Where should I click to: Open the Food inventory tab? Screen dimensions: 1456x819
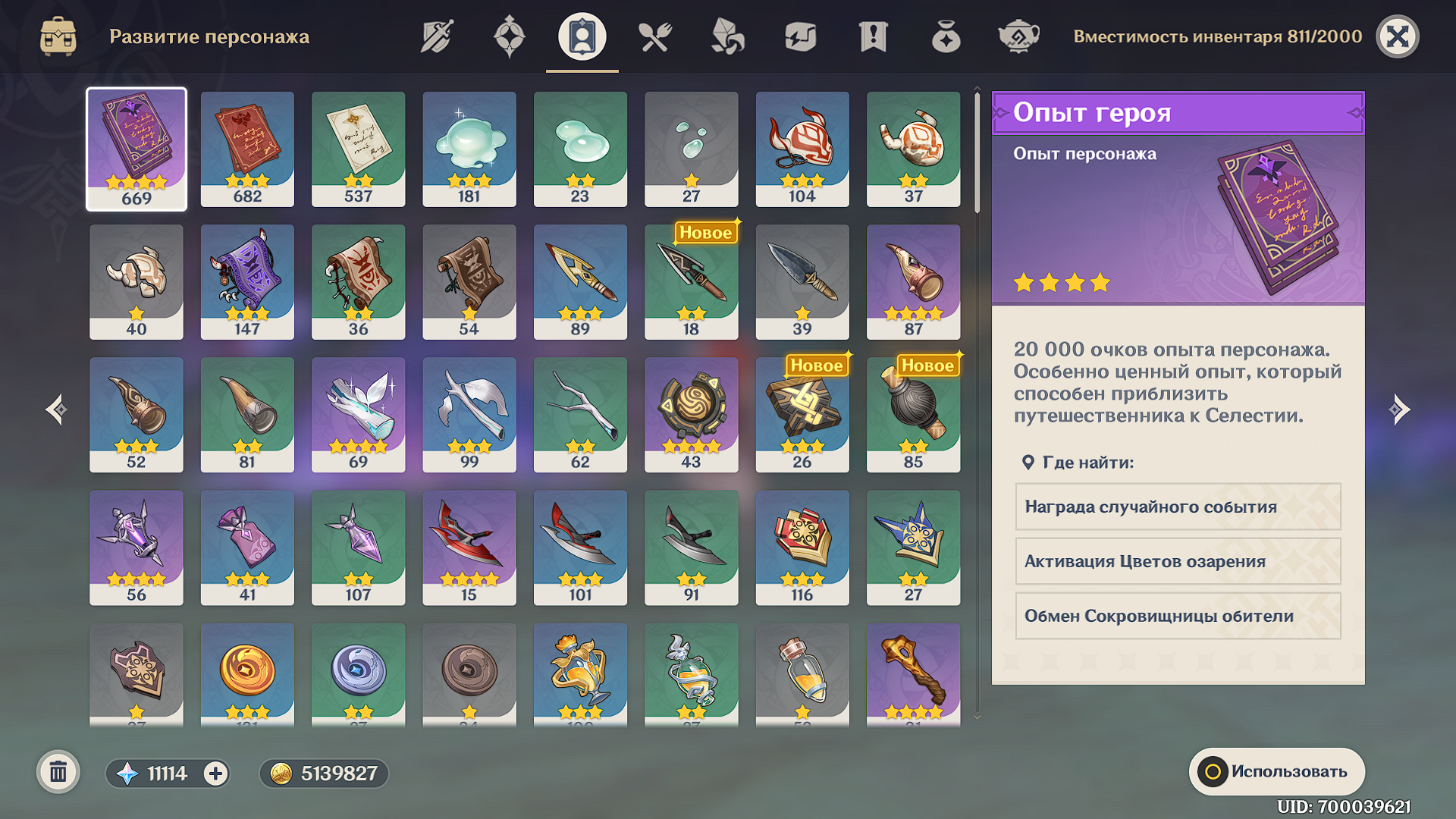click(655, 36)
